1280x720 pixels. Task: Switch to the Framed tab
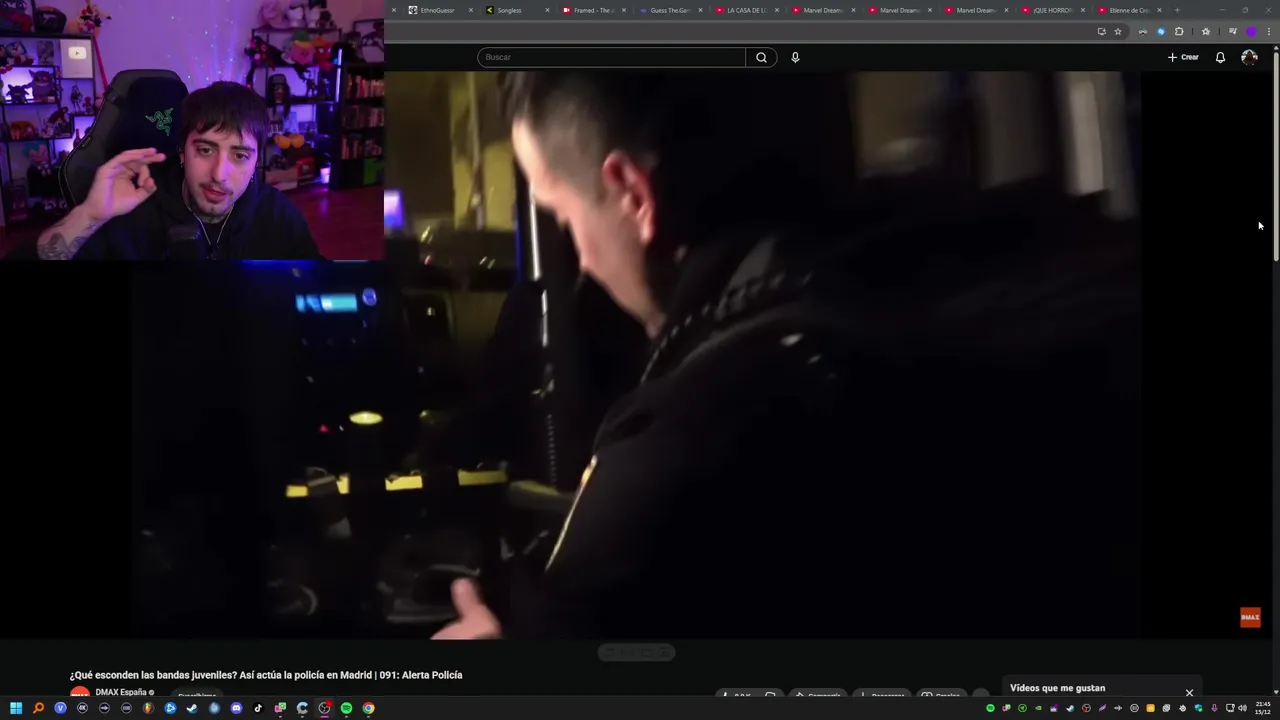pyautogui.click(x=593, y=10)
